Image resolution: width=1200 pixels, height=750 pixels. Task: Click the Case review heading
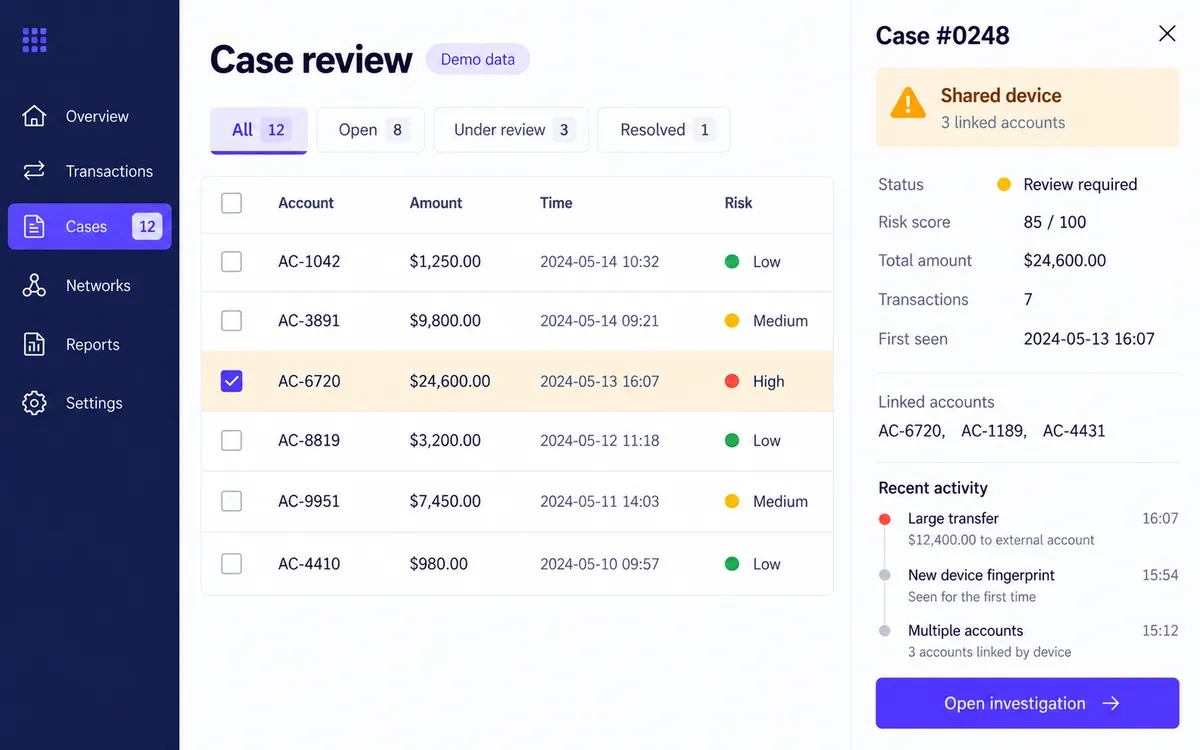coord(311,60)
